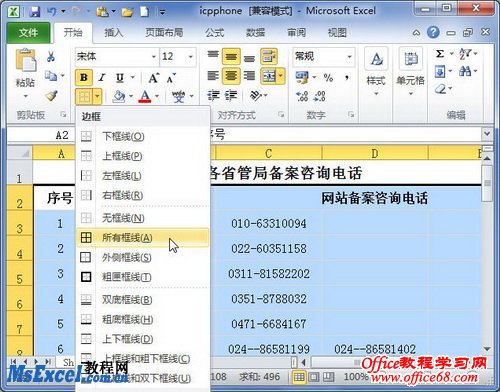Open the font name dropdown showing 宋体

[154, 57]
